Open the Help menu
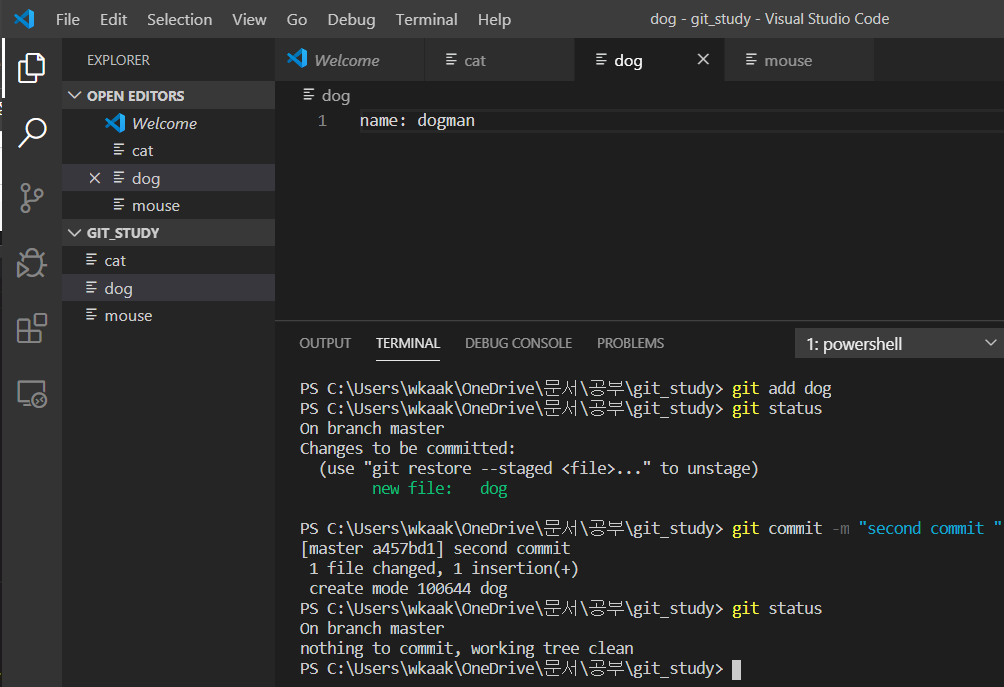Screen dimensions: 1004x687 coord(494,19)
